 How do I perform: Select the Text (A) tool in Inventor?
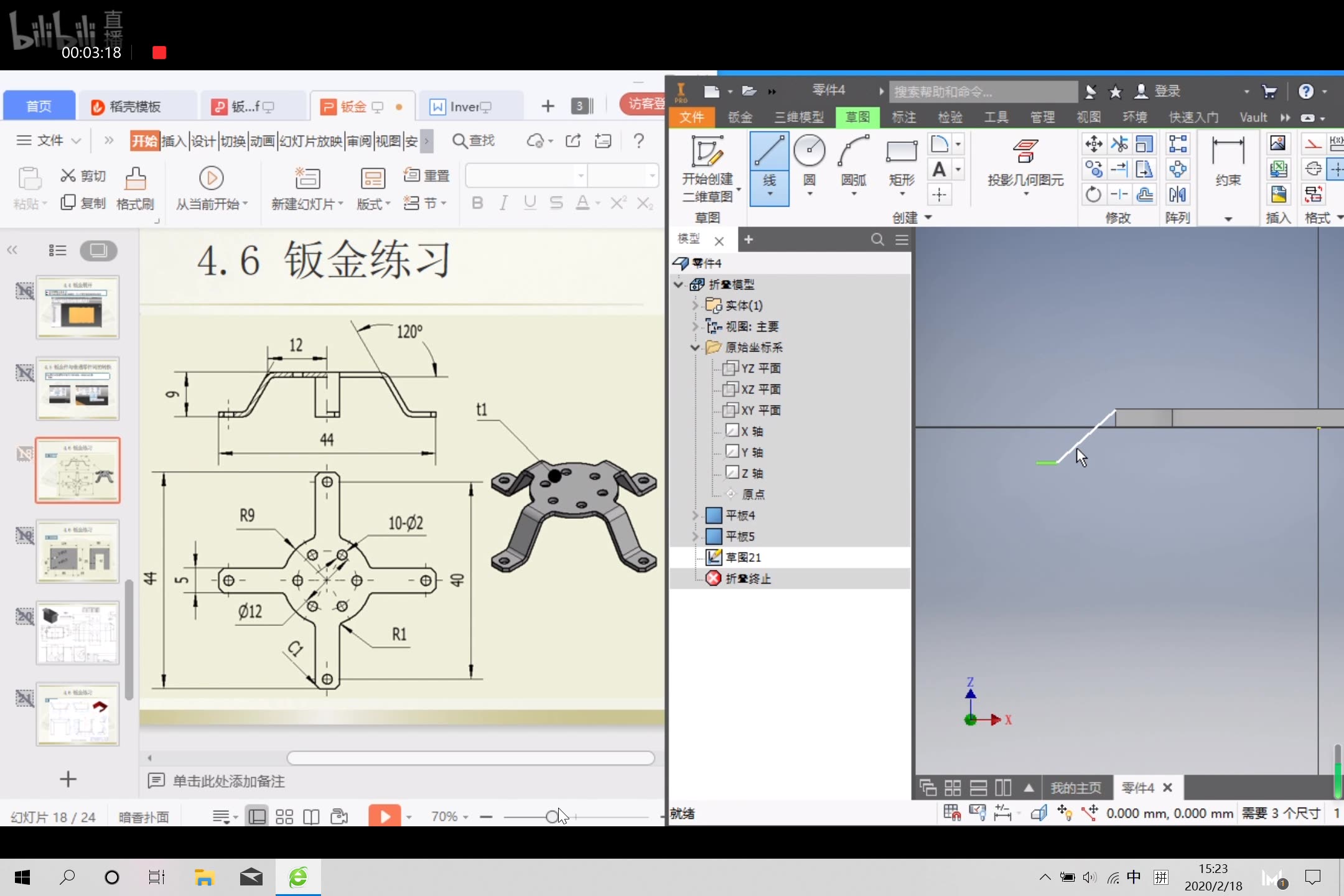click(940, 169)
